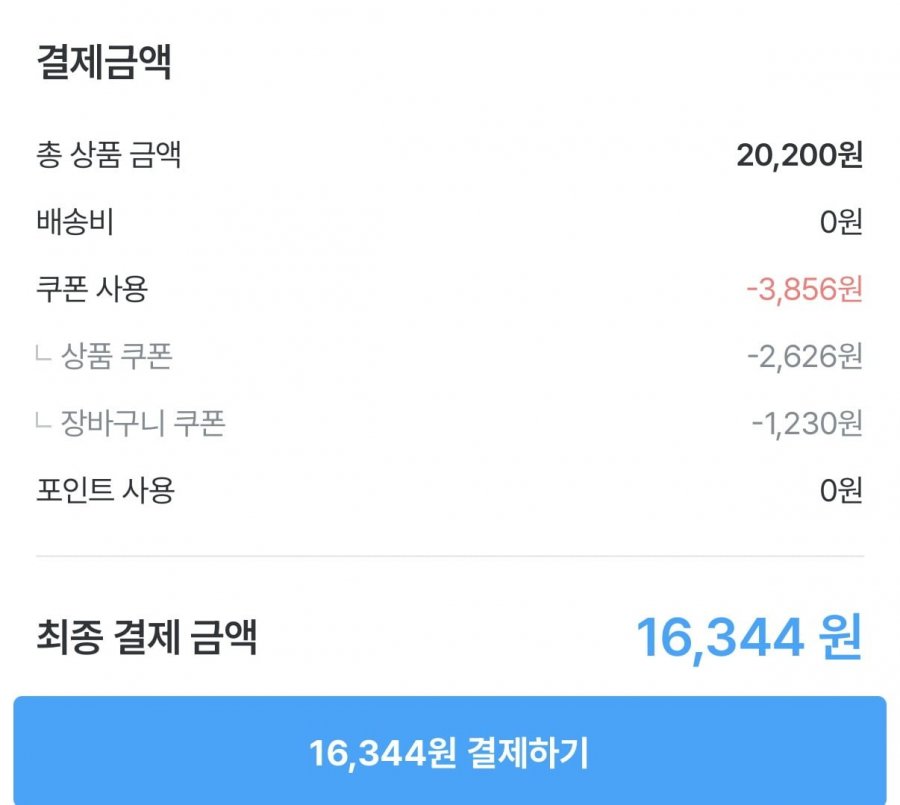Click the 0원 value beside 포인트 사용
The image size is (900, 805).
coord(840,490)
